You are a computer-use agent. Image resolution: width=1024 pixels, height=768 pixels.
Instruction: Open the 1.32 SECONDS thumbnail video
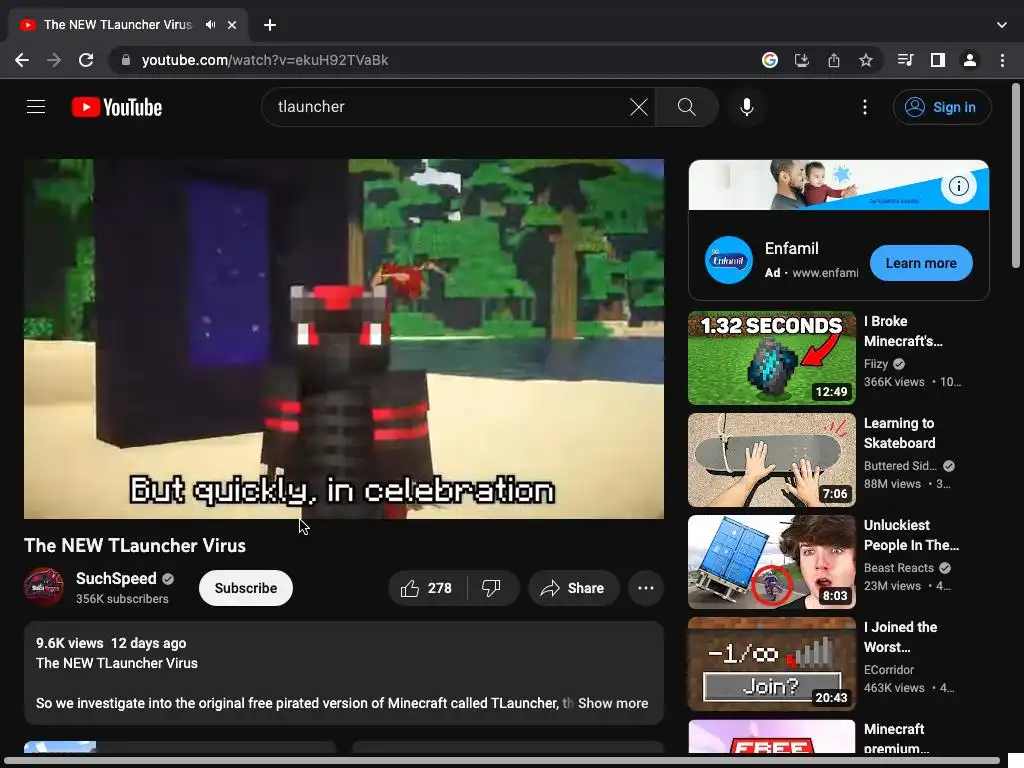pyautogui.click(x=772, y=358)
